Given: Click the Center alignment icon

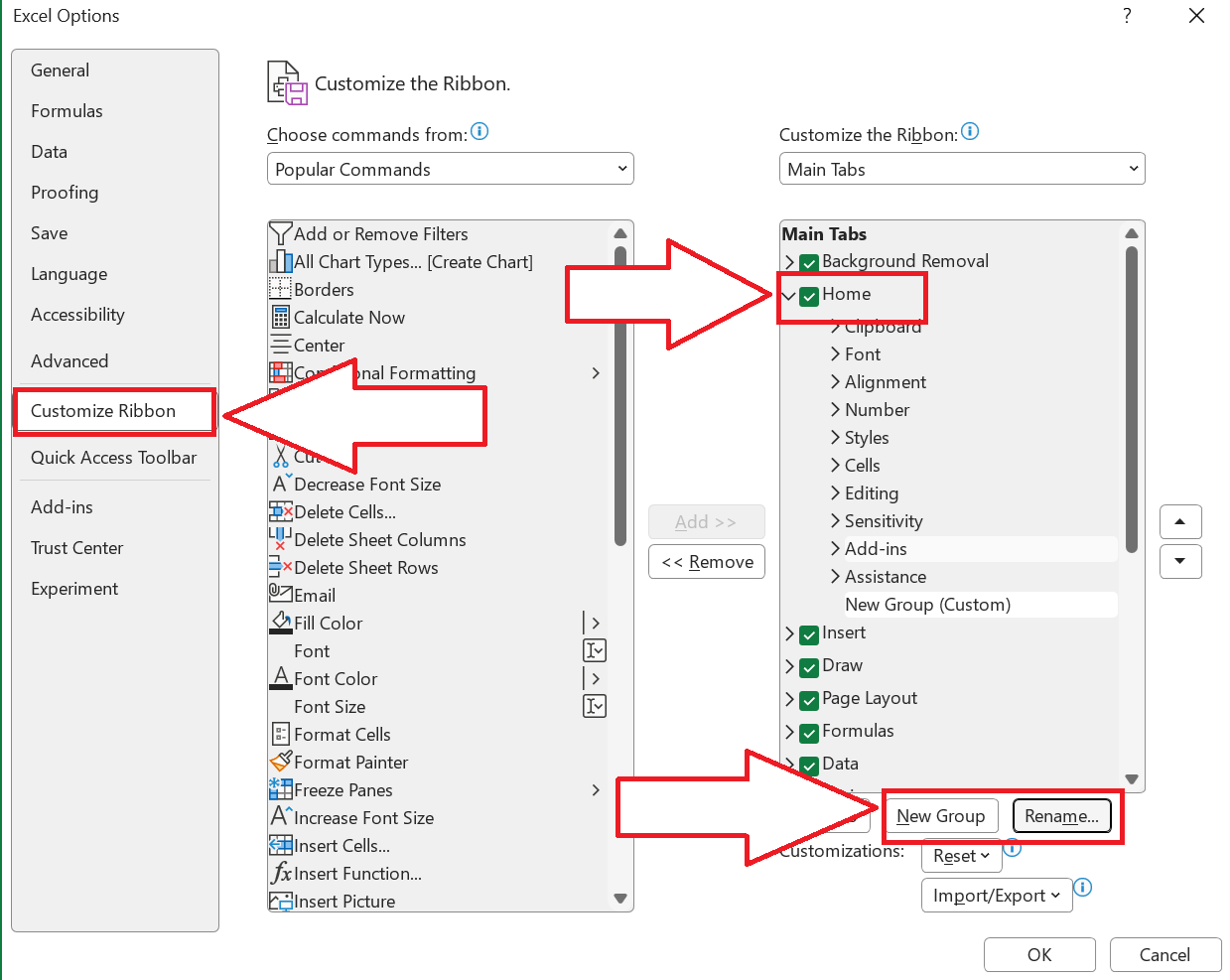Looking at the screenshot, I should pos(281,345).
